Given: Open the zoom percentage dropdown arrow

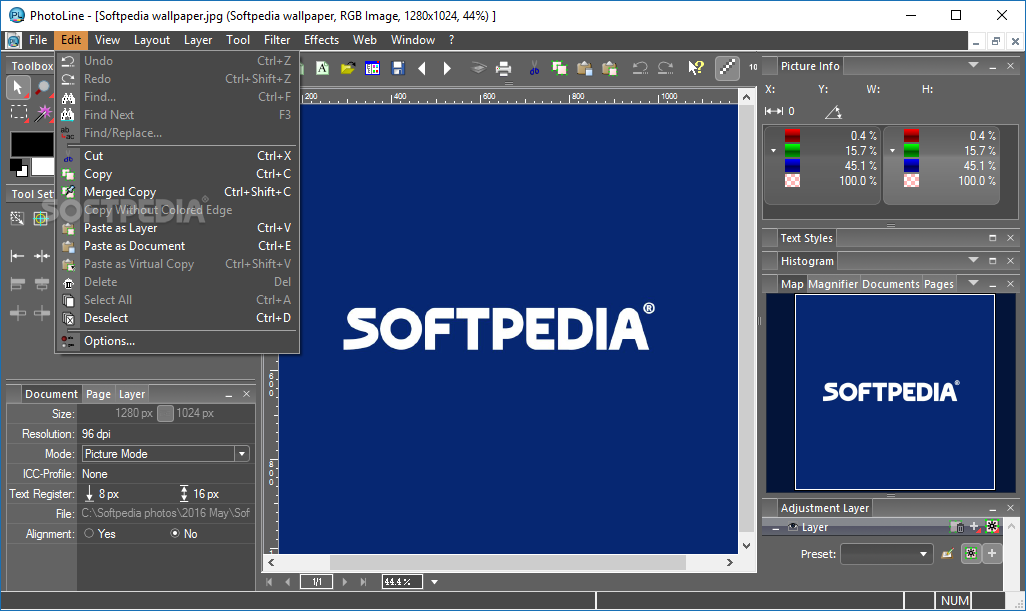Looking at the screenshot, I should (434, 582).
